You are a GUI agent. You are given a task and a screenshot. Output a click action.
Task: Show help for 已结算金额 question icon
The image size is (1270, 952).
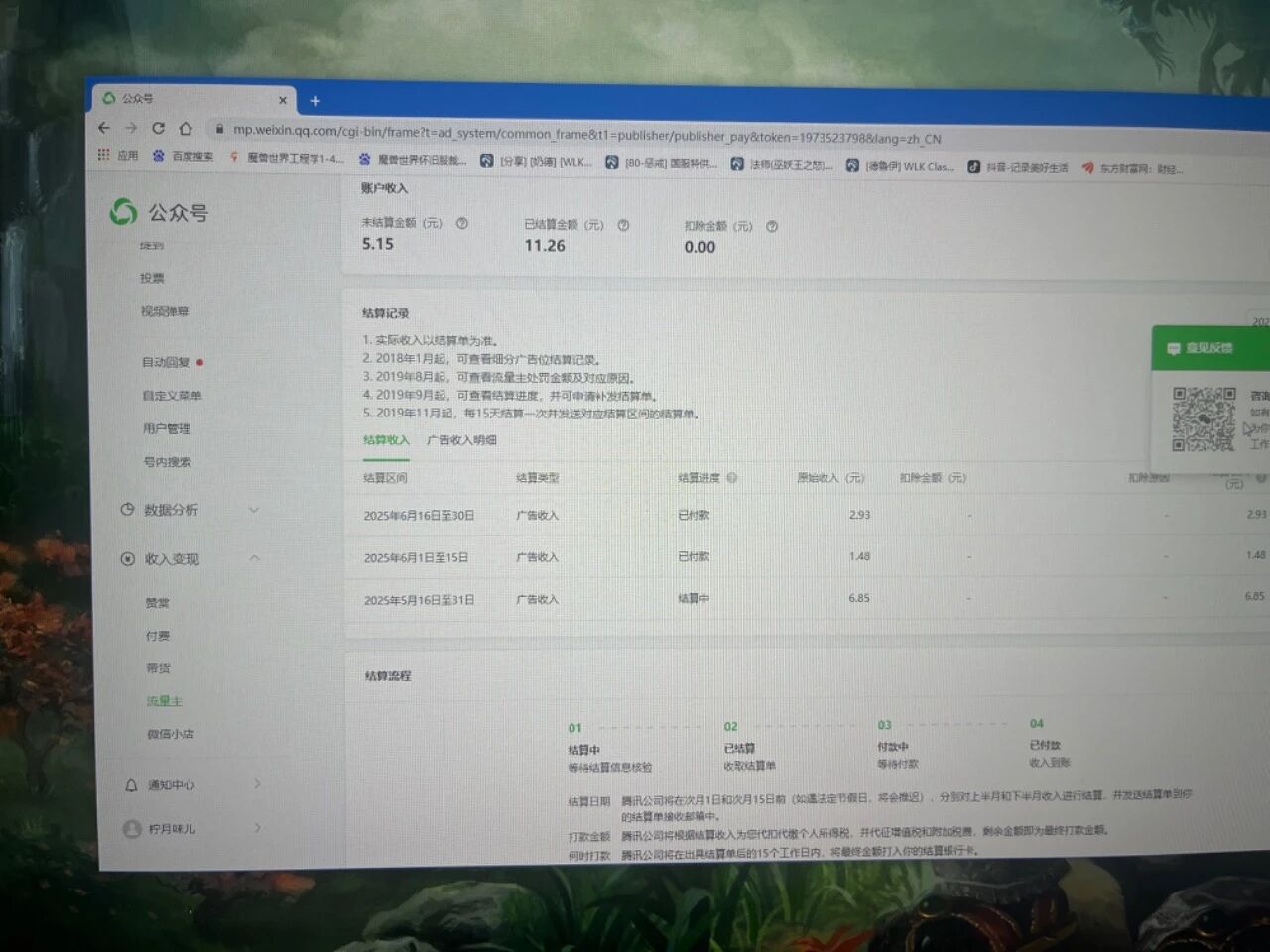click(x=623, y=225)
